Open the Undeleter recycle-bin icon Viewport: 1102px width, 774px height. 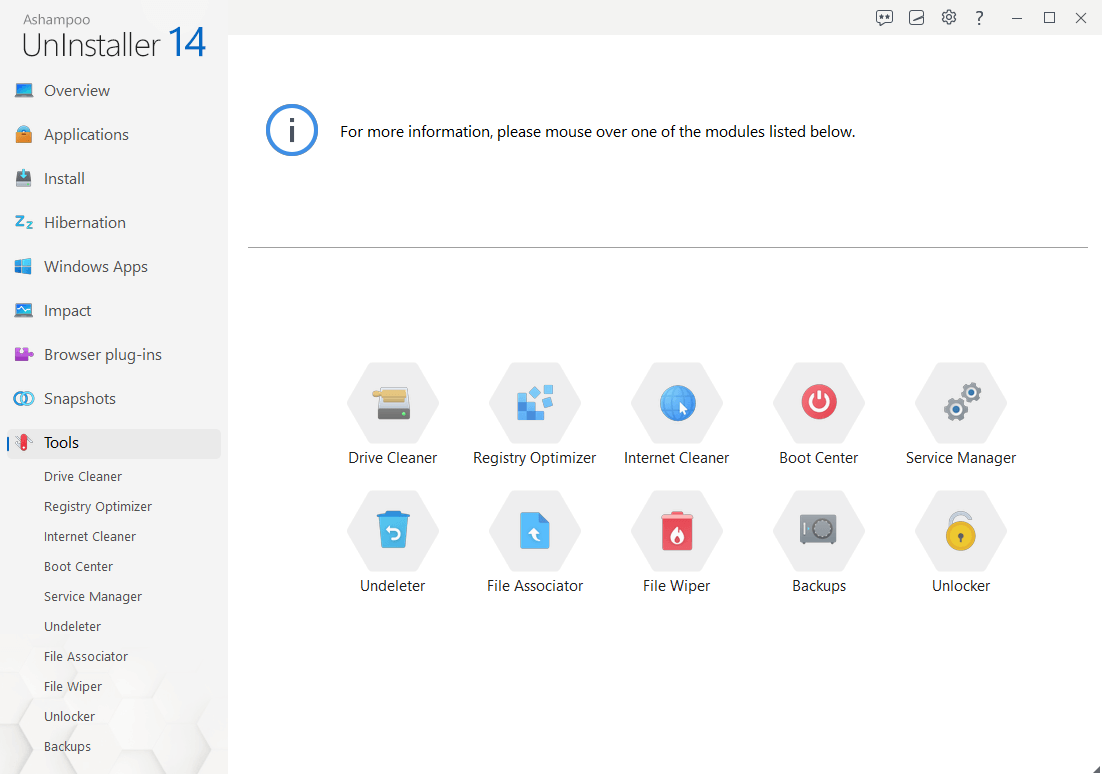[x=393, y=531]
